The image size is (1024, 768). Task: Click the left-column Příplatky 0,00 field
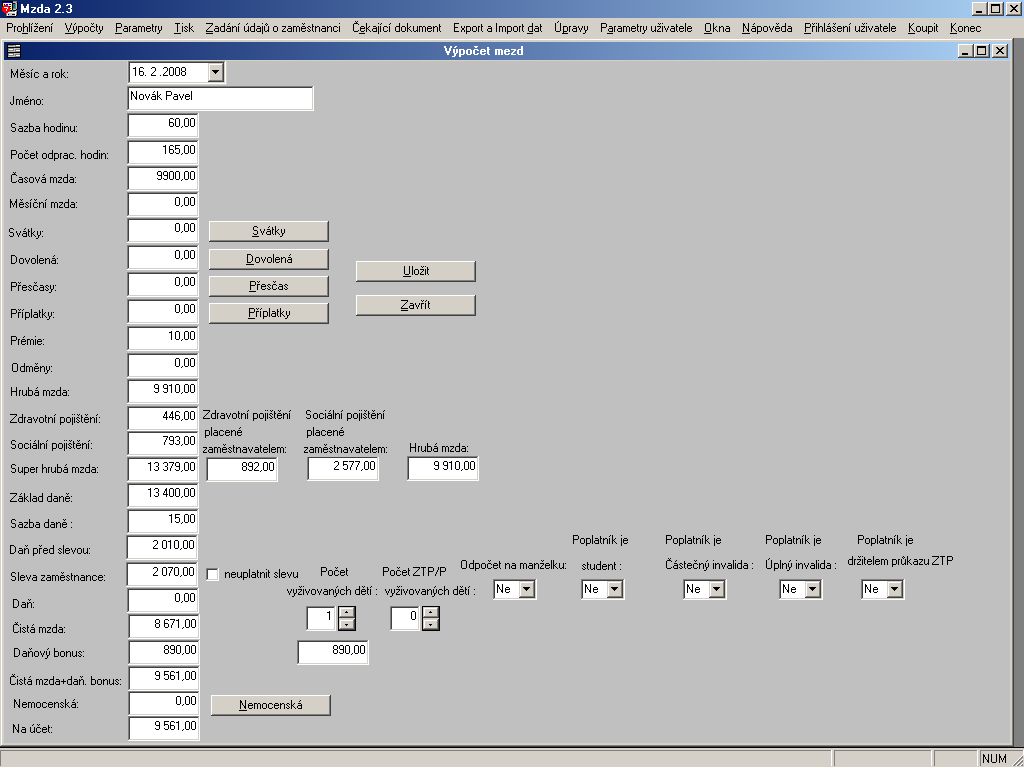click(163, 312)
